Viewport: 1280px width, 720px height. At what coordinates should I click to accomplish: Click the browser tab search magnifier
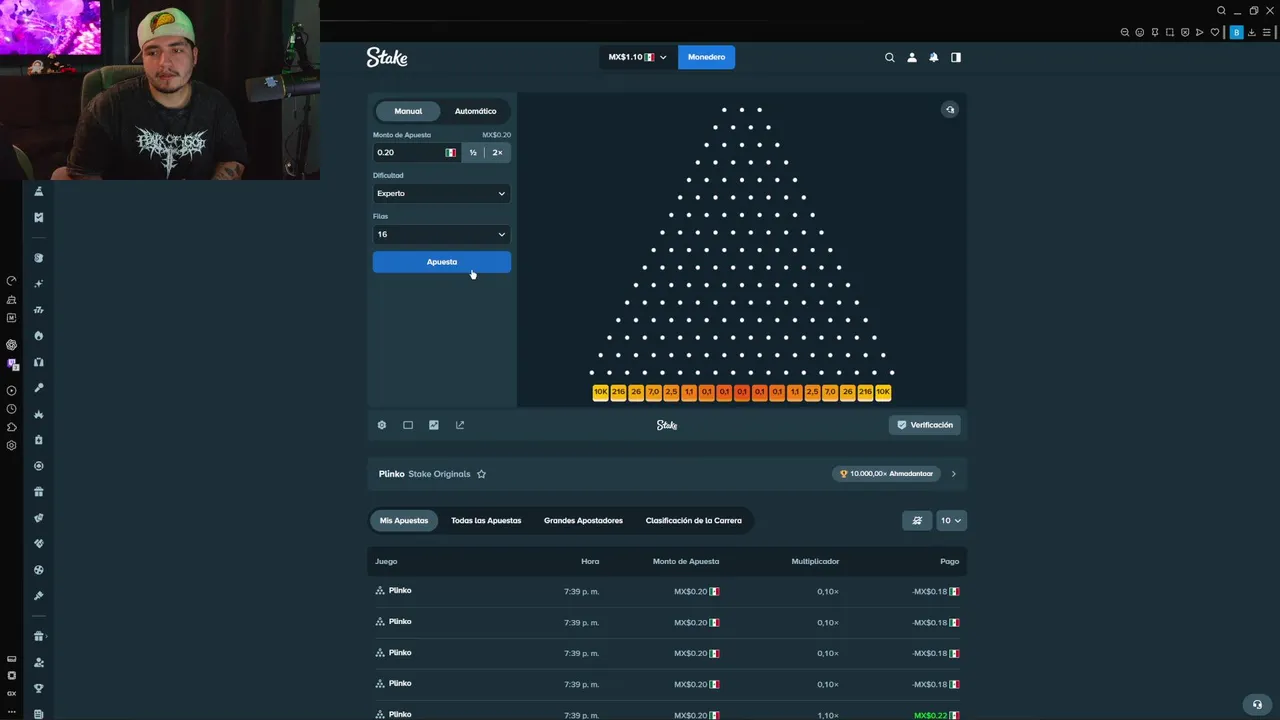click(1221, 10)
